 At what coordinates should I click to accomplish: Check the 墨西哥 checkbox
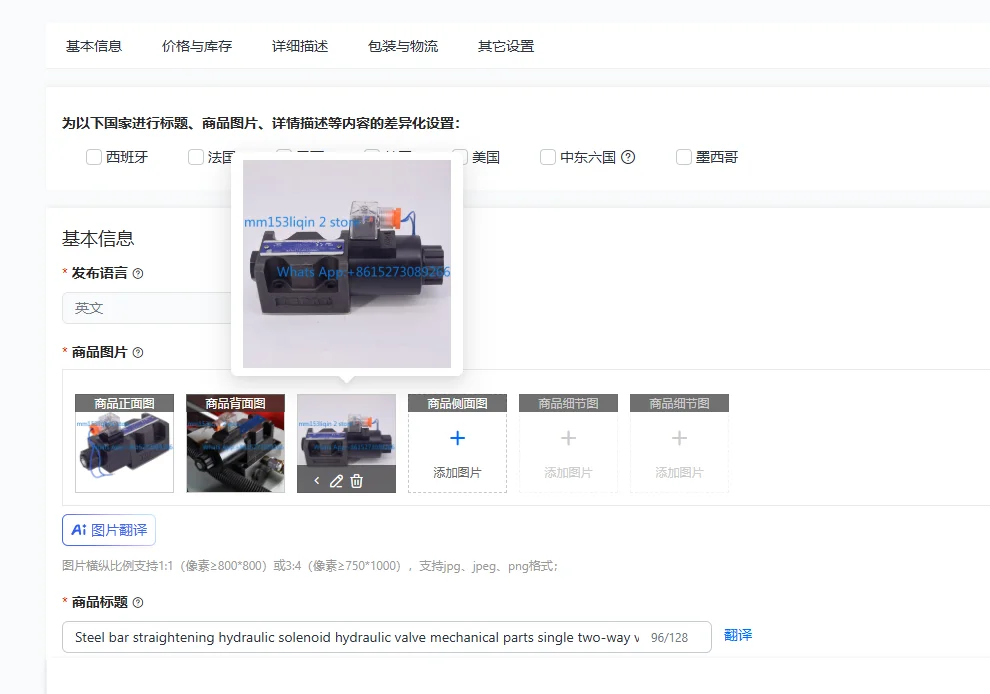pyautogui.click(x=684, y=157)
